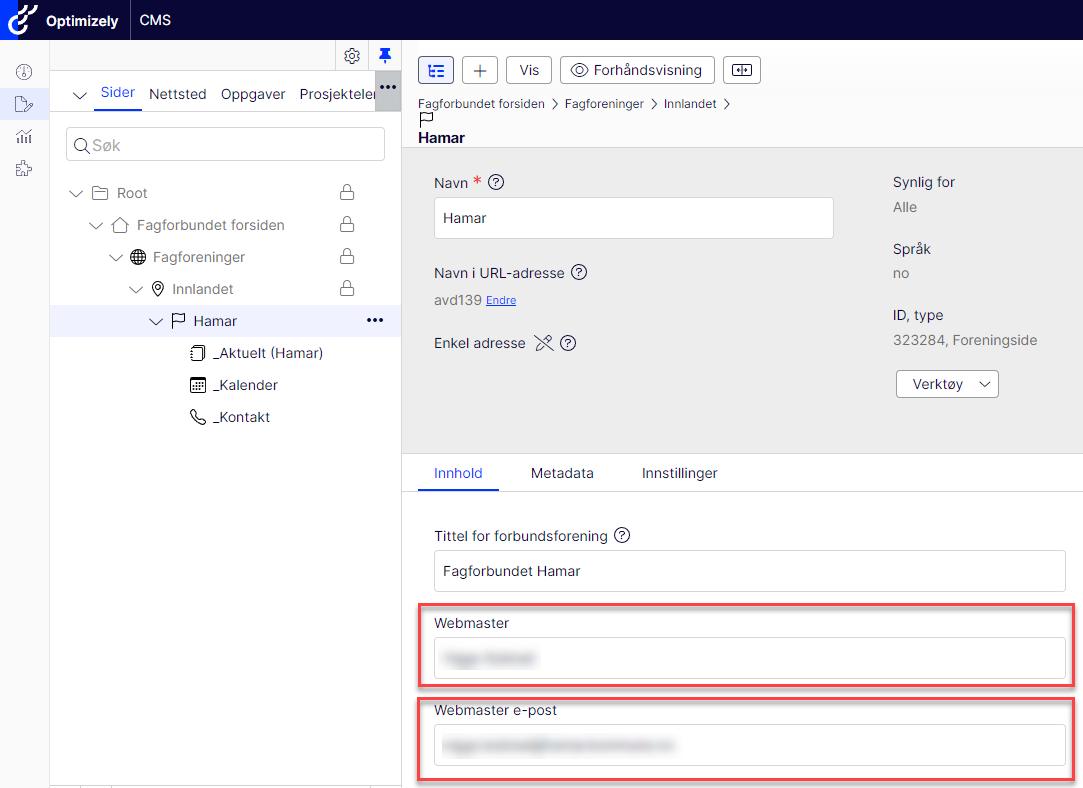Switch to the Metadata tab
Viewport: 1083px width, 788px height.
562,473
